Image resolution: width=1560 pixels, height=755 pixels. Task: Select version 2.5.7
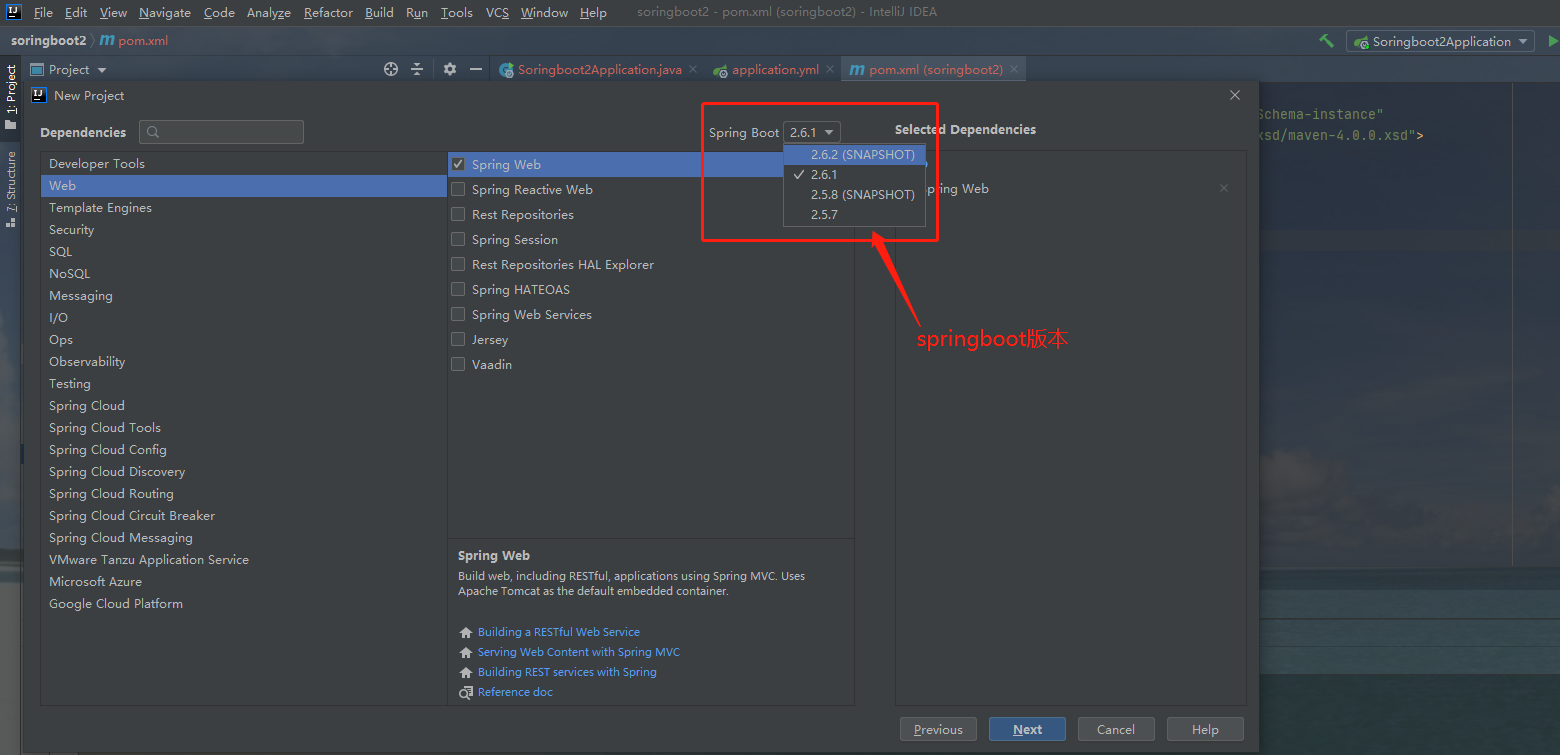[854, 214]
